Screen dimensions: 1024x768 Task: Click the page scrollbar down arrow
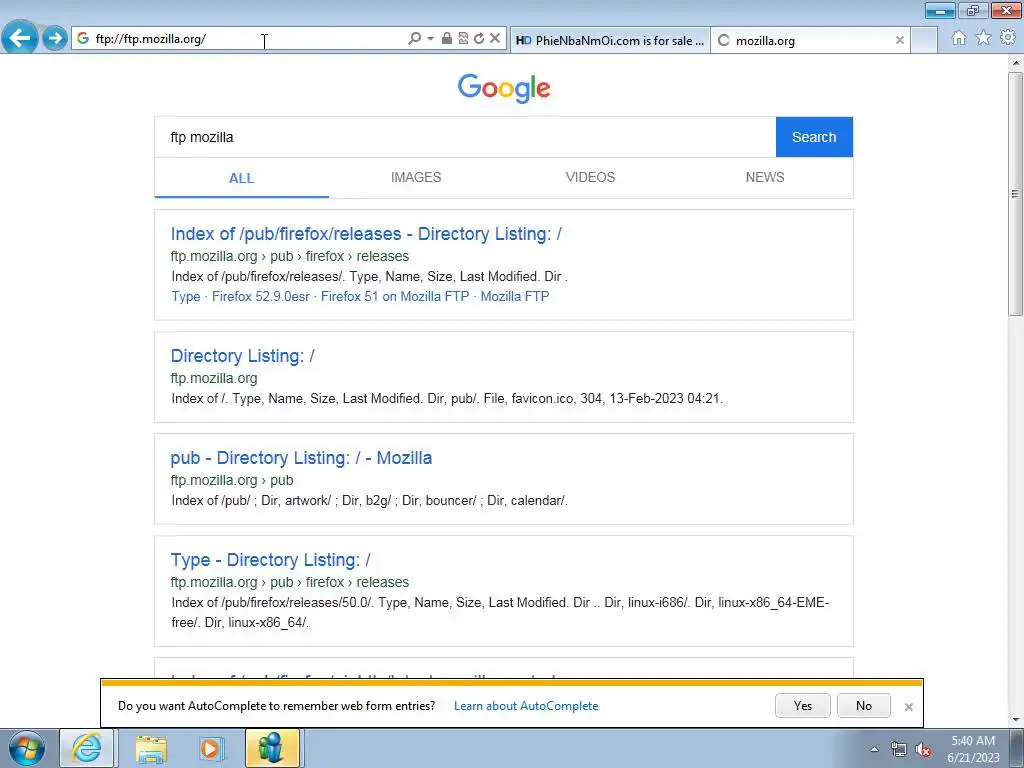click(x=1016, y=720)
